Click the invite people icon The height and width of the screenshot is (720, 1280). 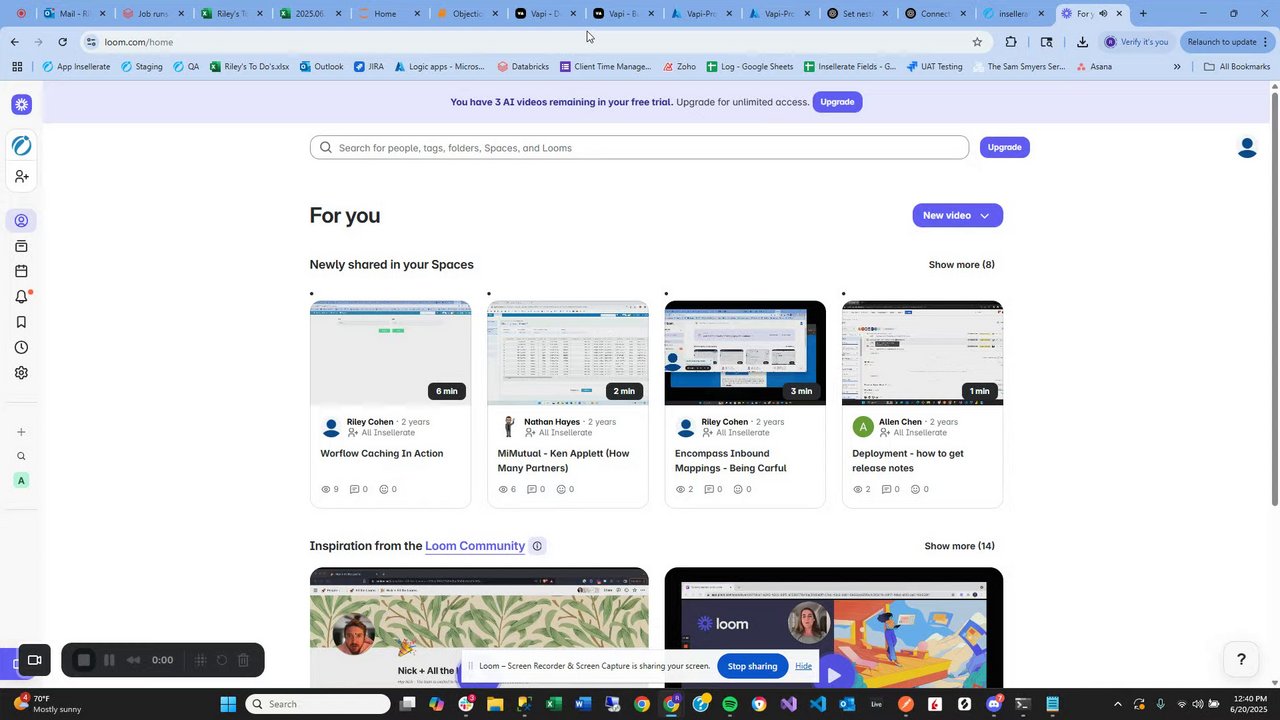(x=21, y=176)
